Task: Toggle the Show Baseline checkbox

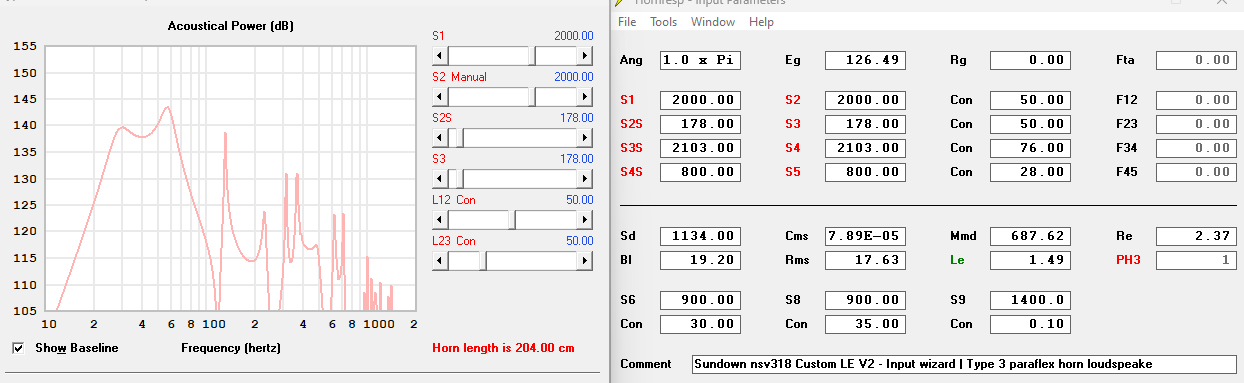Action: pos(18,348)
